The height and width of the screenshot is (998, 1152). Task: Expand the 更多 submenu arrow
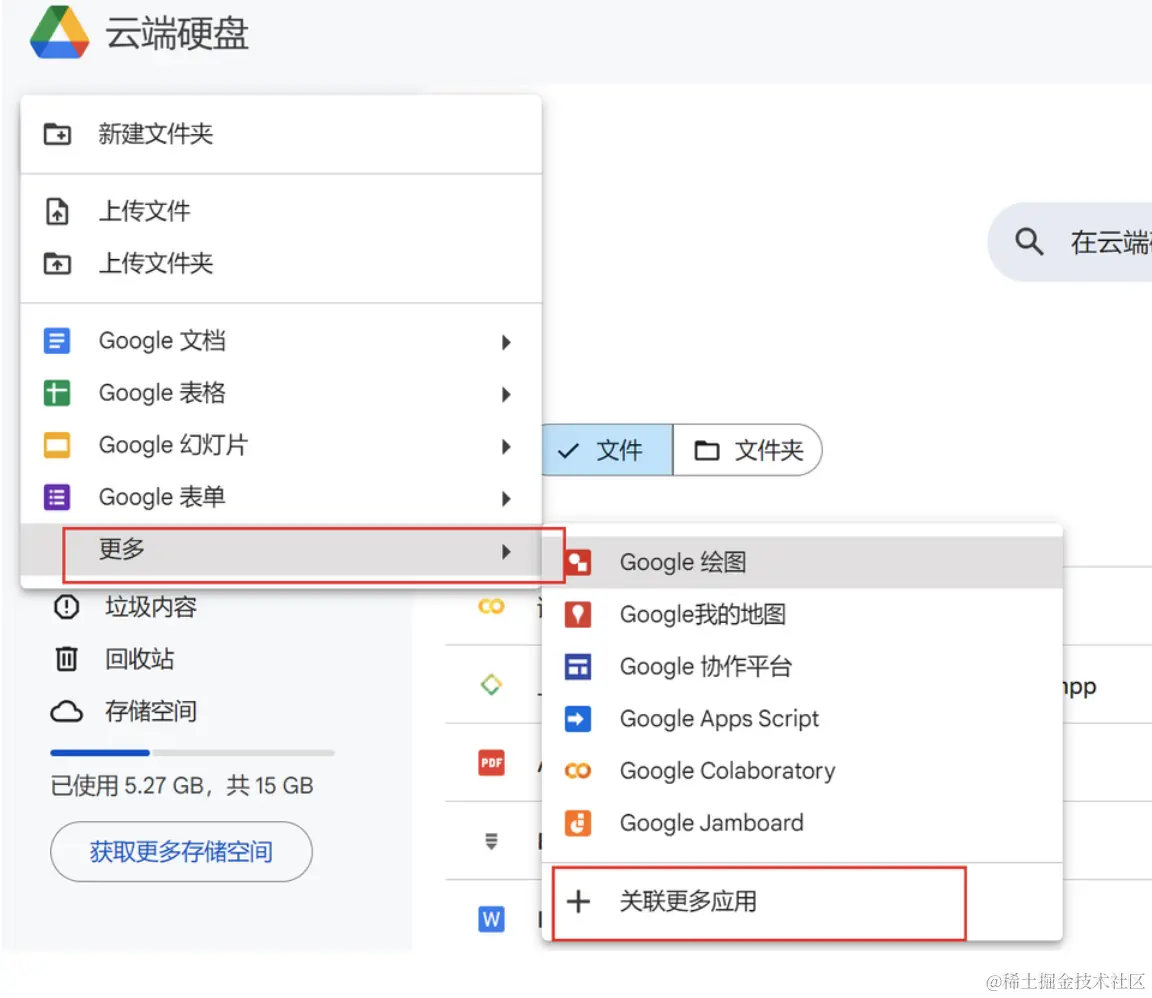[x=506, y=551]
